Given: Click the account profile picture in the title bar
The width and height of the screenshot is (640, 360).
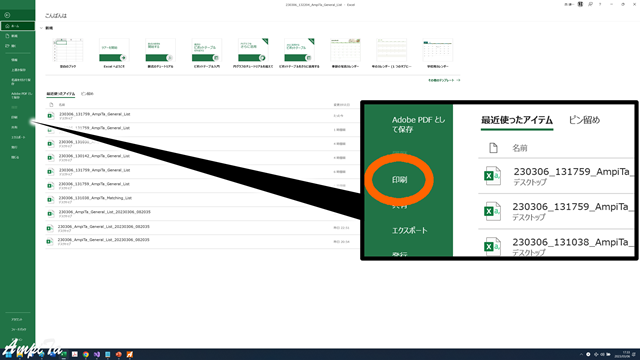Looking at the screenshot, I should 580,4.
